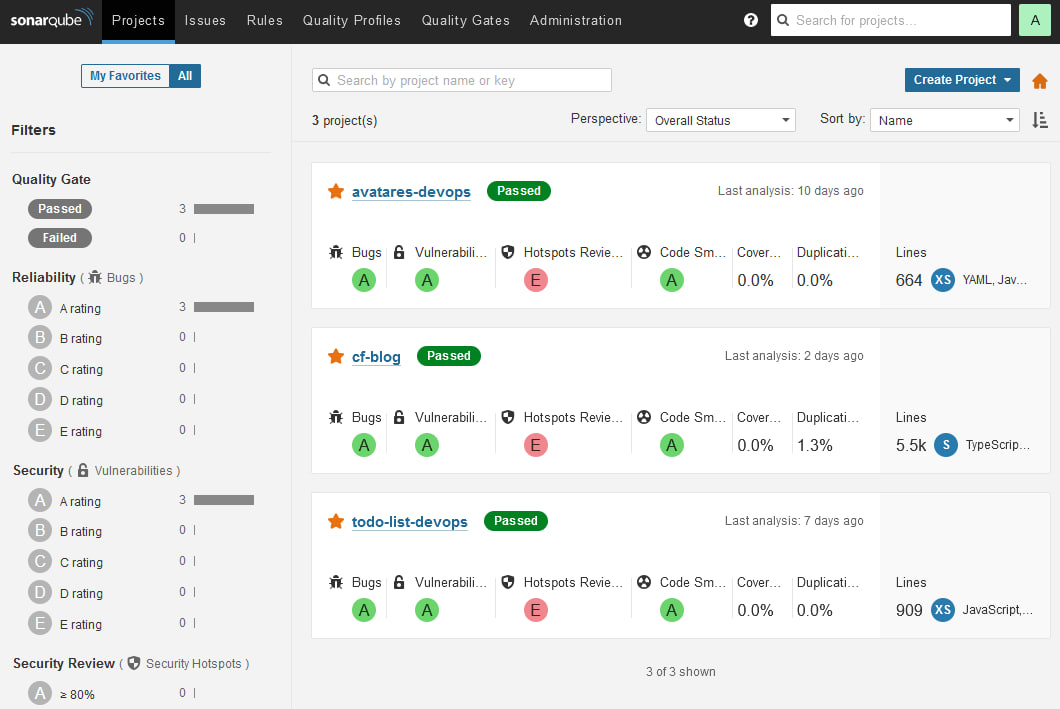
Task: Click the Bugs A rating of avatares-devops
Action: [x=364, y=280]
